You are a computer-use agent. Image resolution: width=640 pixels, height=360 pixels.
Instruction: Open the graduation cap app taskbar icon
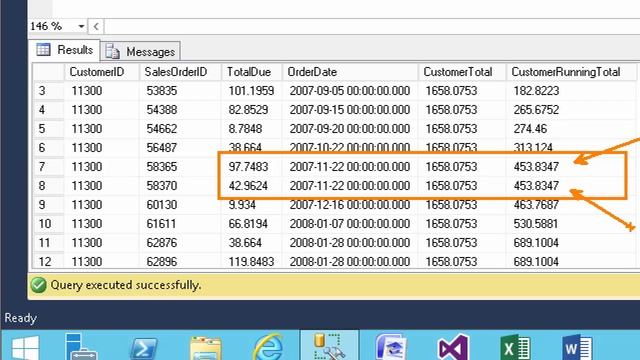pos(391,348)
